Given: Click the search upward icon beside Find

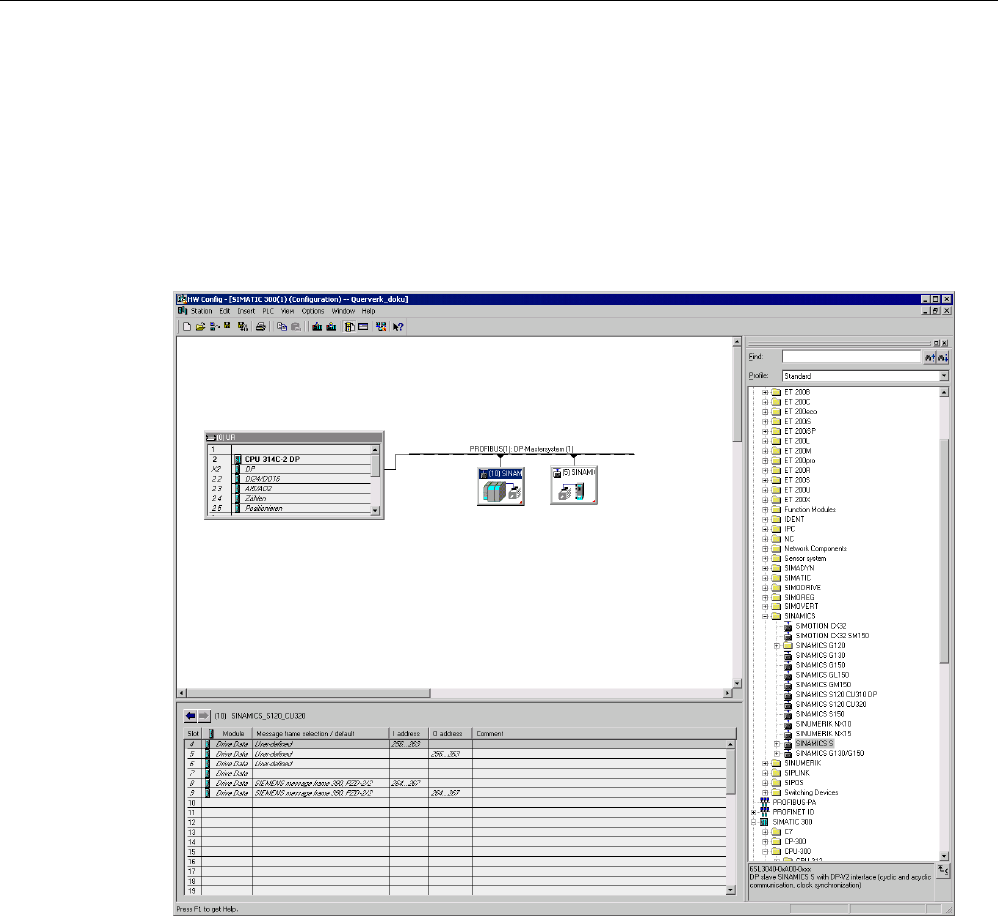Looking at the screenshot, I should (930, 358).
